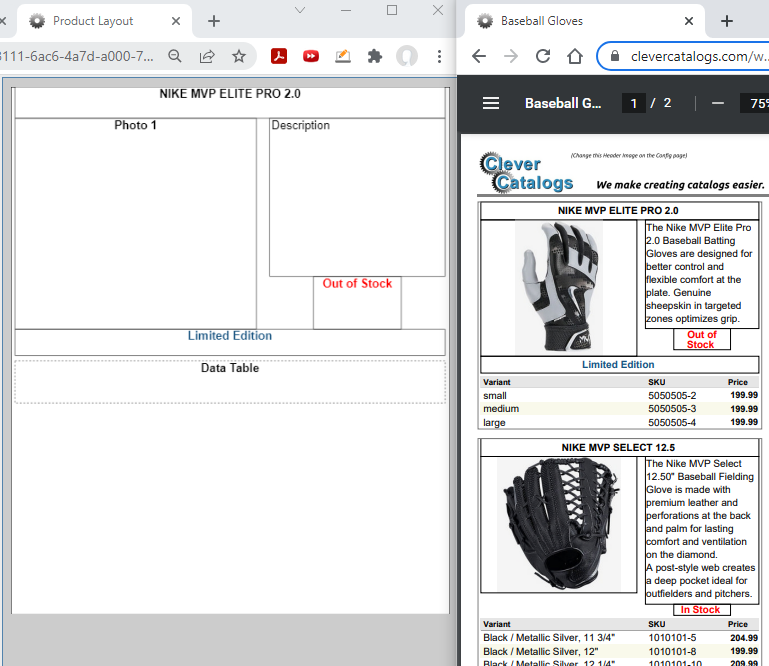769x666 pixels.
Task: Select the Description box in layout
Action: click(x=357, y=197)
